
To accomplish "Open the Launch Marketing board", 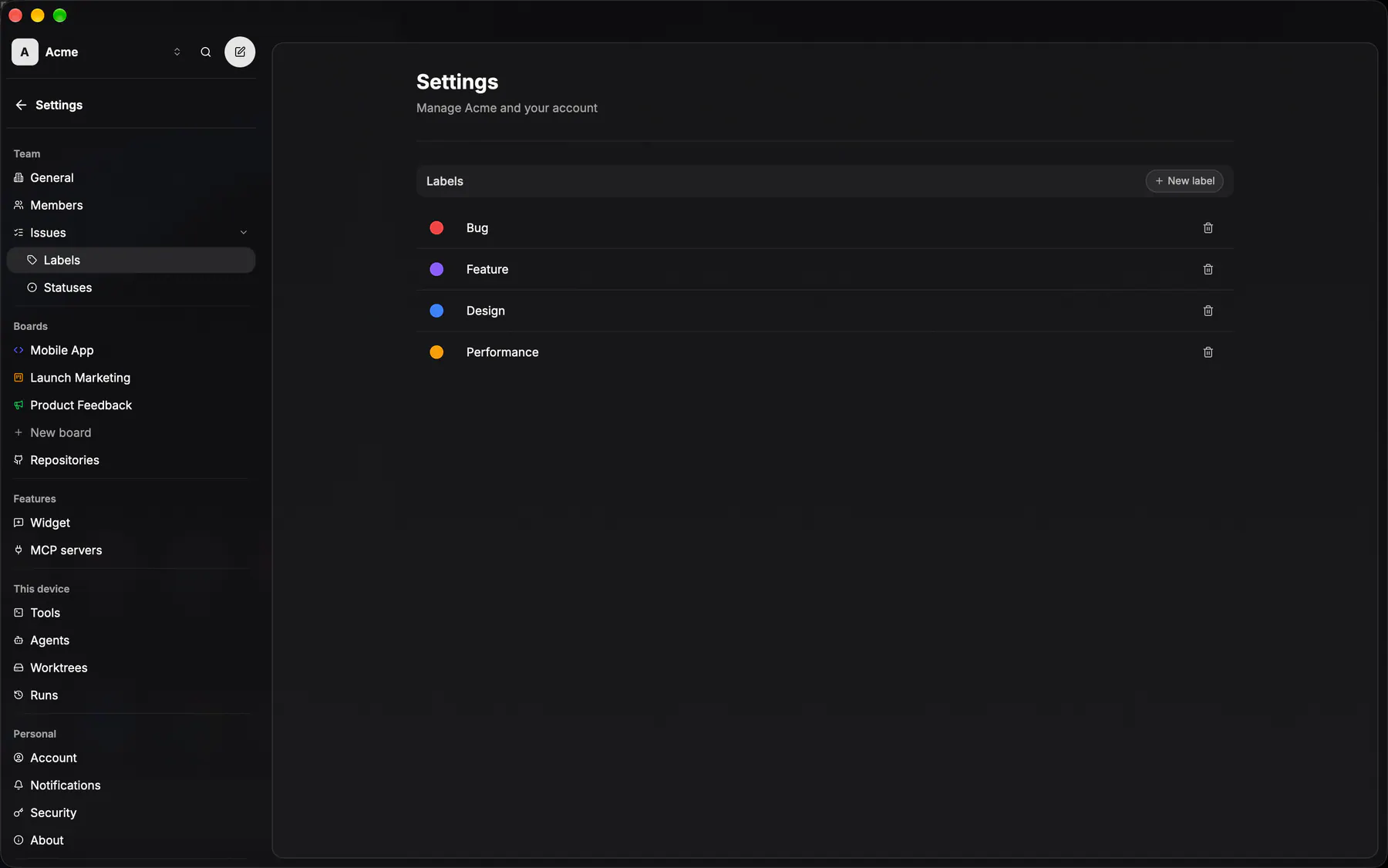I will [131, 378].
